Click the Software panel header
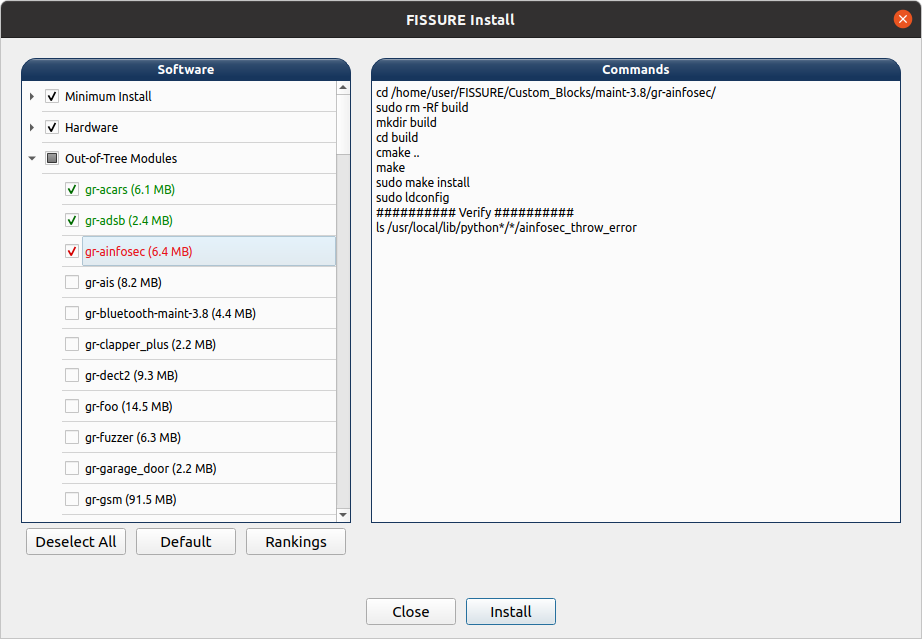 coord(186,69)
